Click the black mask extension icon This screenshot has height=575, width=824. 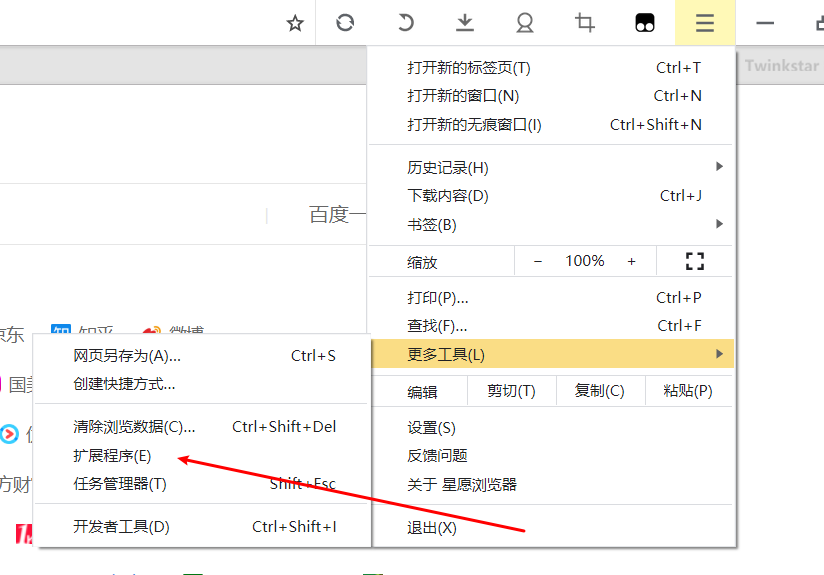click(645, 23)
